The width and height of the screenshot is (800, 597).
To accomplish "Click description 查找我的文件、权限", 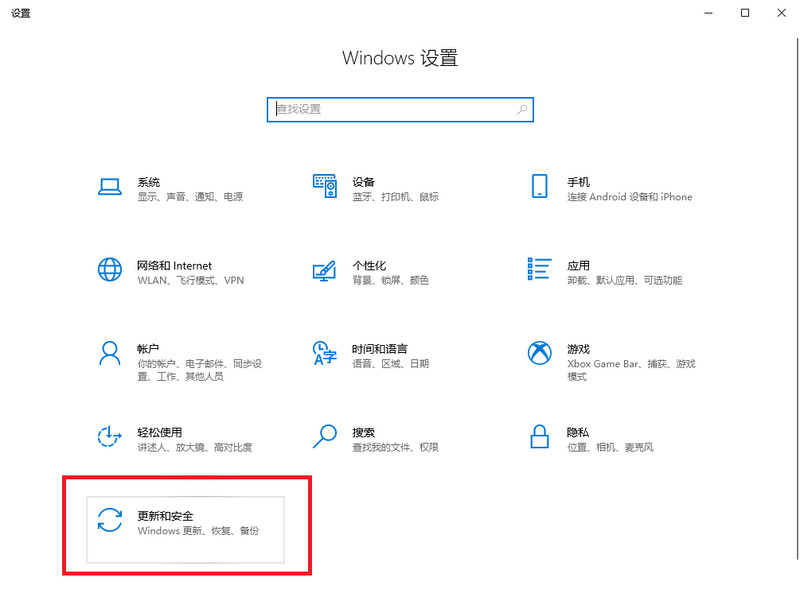I will [395, 447].
